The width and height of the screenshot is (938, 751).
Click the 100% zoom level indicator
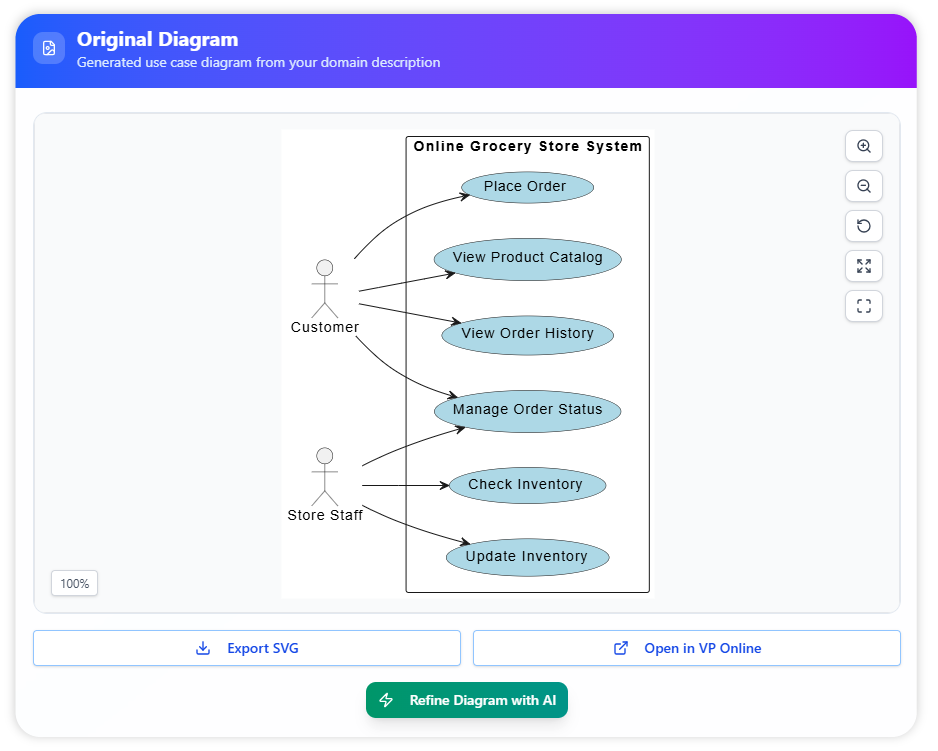click(x=75, y=583)
